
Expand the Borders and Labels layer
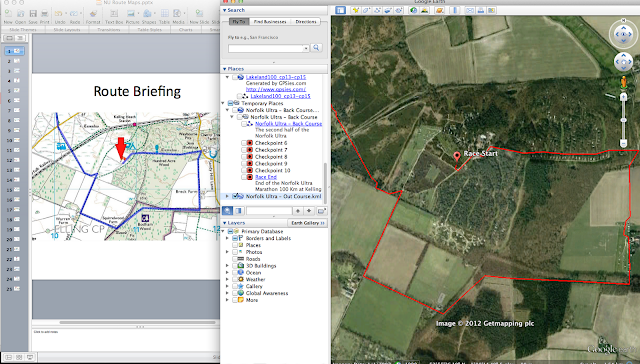[227, 238]
